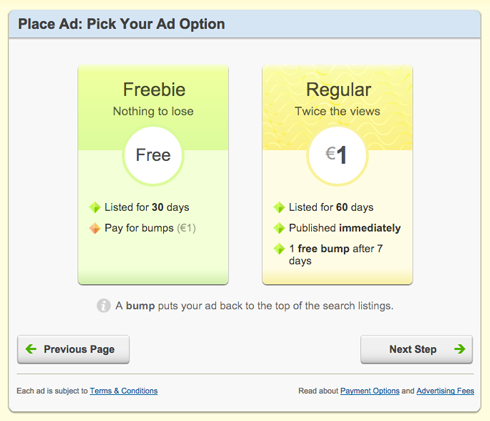Click the Free price circle

point(153,155)
